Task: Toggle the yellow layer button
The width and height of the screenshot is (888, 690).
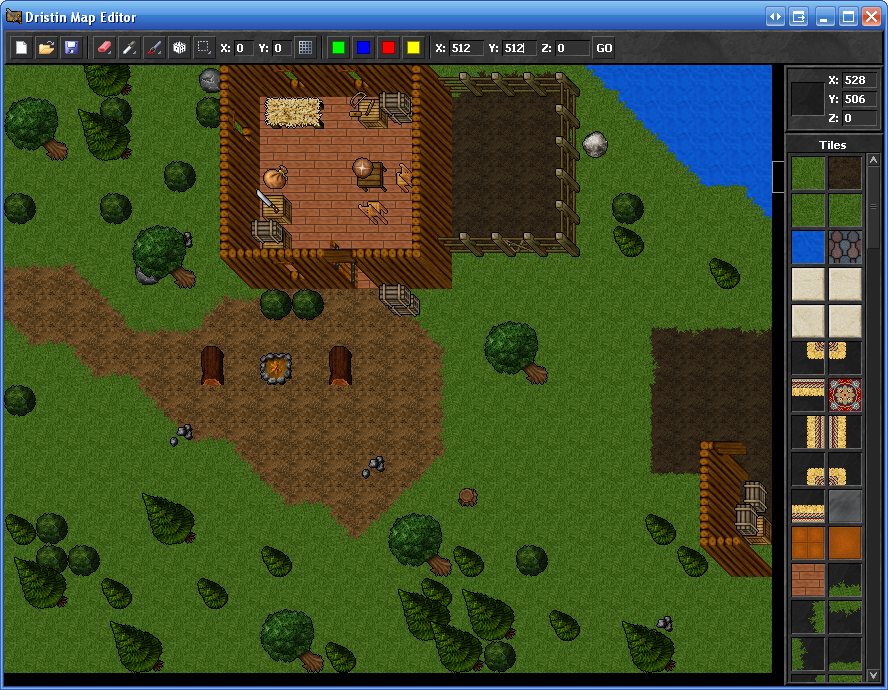Action: 413,48
